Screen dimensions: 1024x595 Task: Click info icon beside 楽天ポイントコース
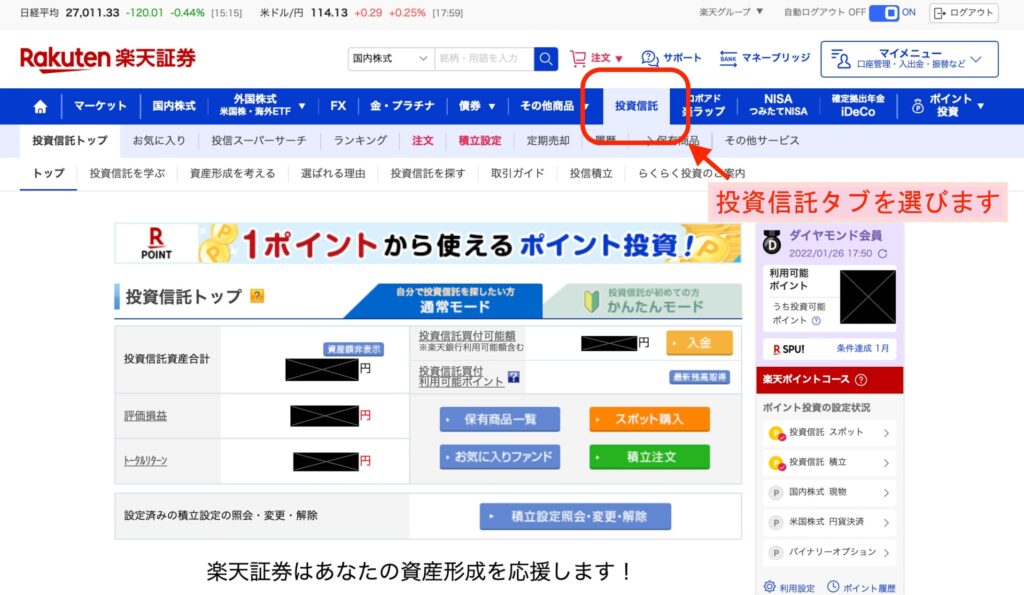tap(861, 379)
